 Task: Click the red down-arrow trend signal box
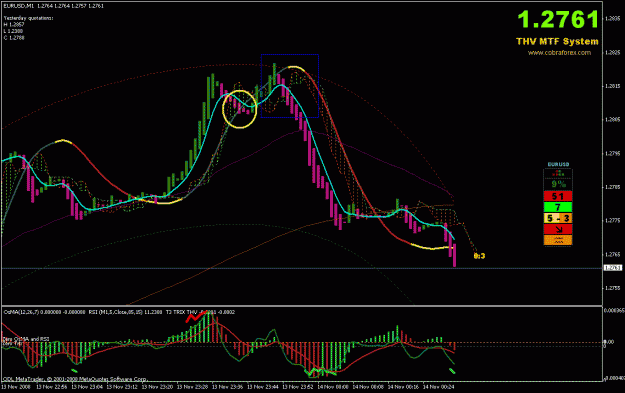[x=558, y=229]
